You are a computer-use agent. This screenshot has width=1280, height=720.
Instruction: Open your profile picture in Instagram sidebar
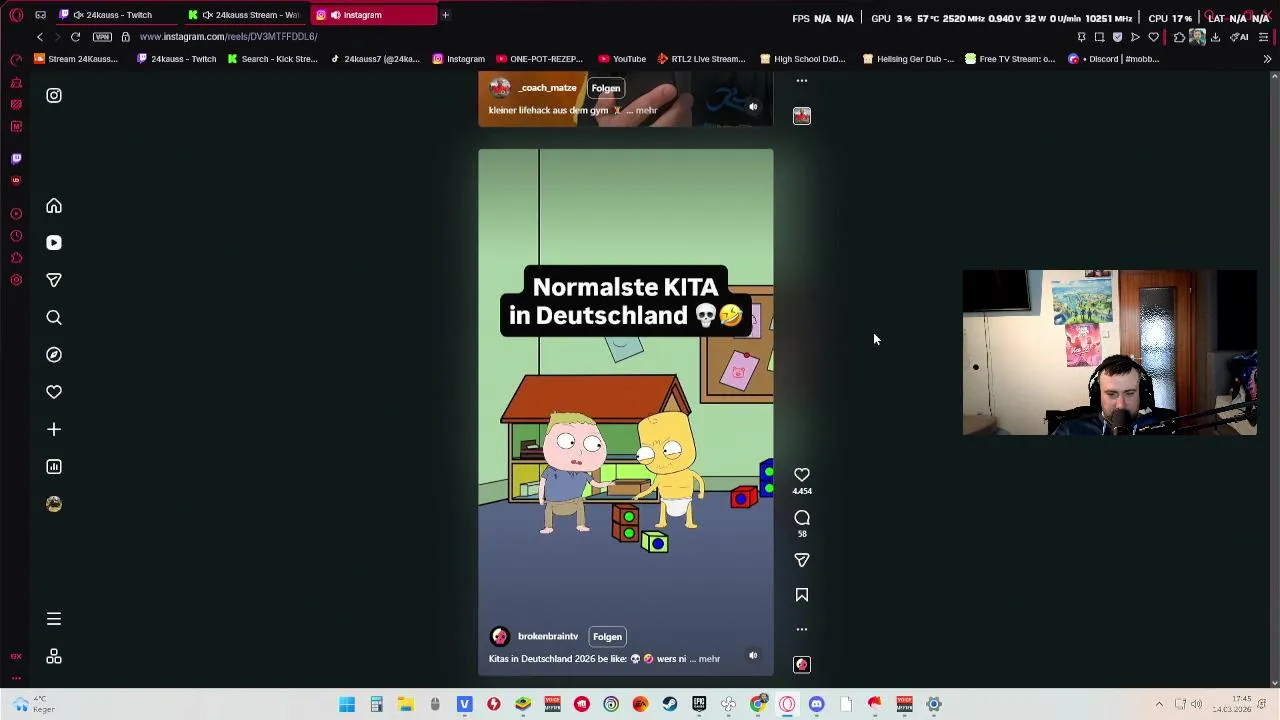click(54, 504)
